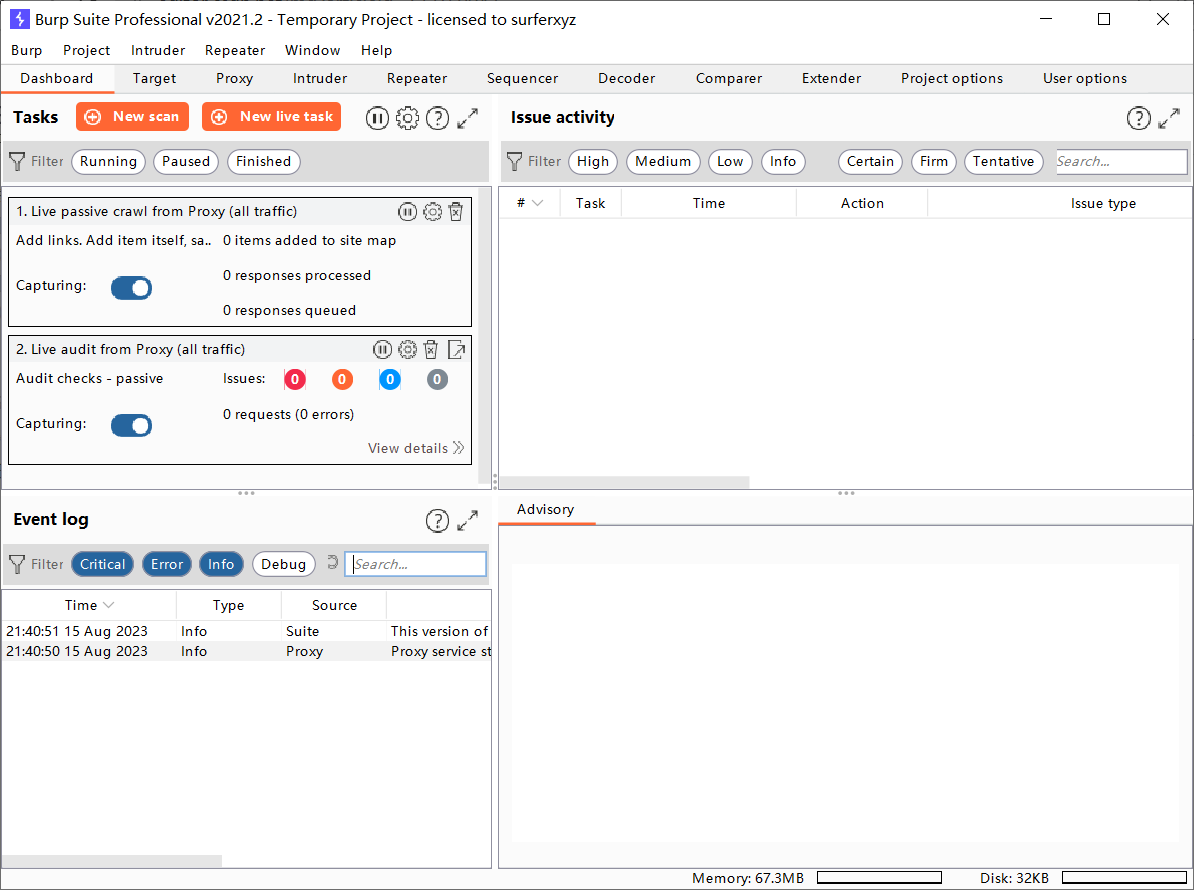Click the Tasks filter funnel icon

17,161
